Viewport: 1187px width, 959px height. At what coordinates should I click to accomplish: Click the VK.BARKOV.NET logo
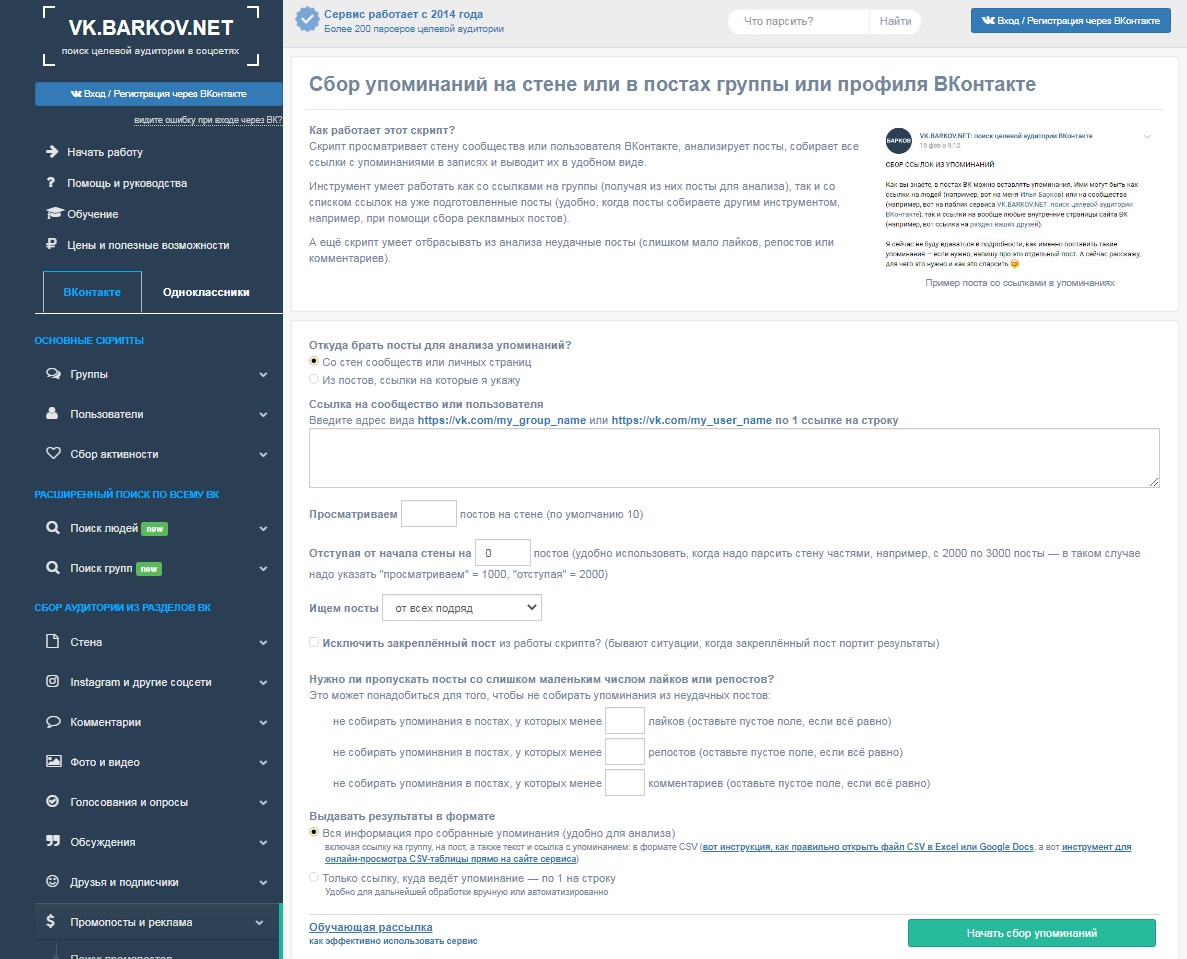[151, 36]
